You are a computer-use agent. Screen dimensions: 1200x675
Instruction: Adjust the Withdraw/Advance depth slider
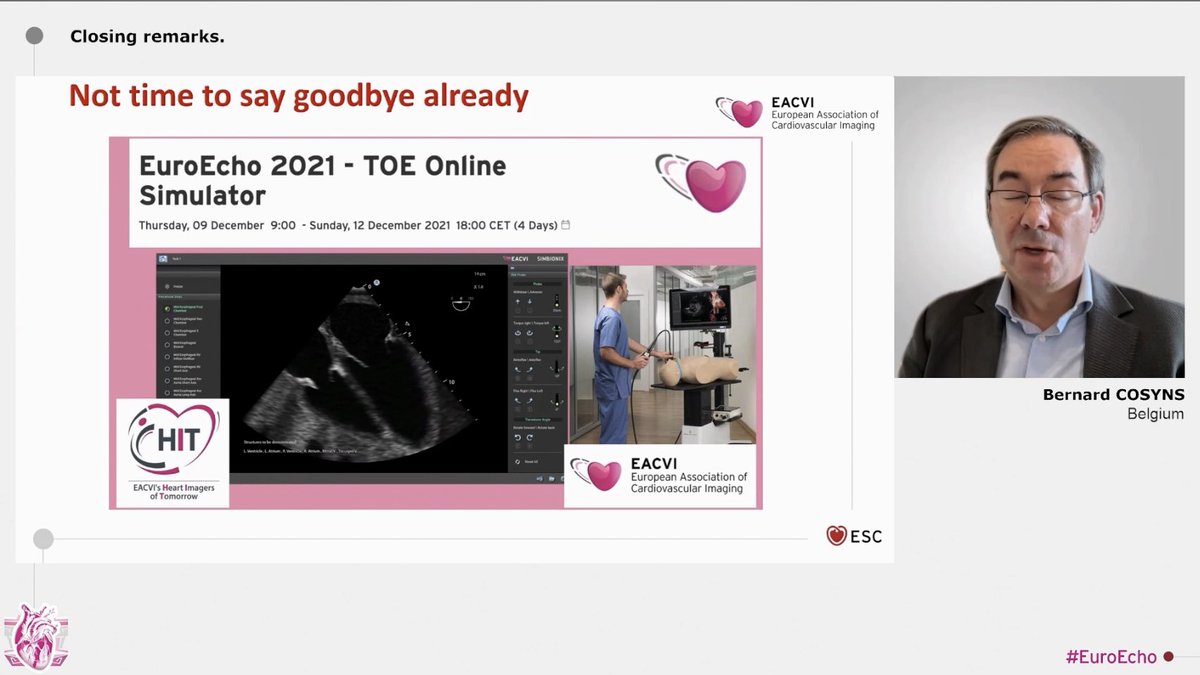[x=556, y=301]
